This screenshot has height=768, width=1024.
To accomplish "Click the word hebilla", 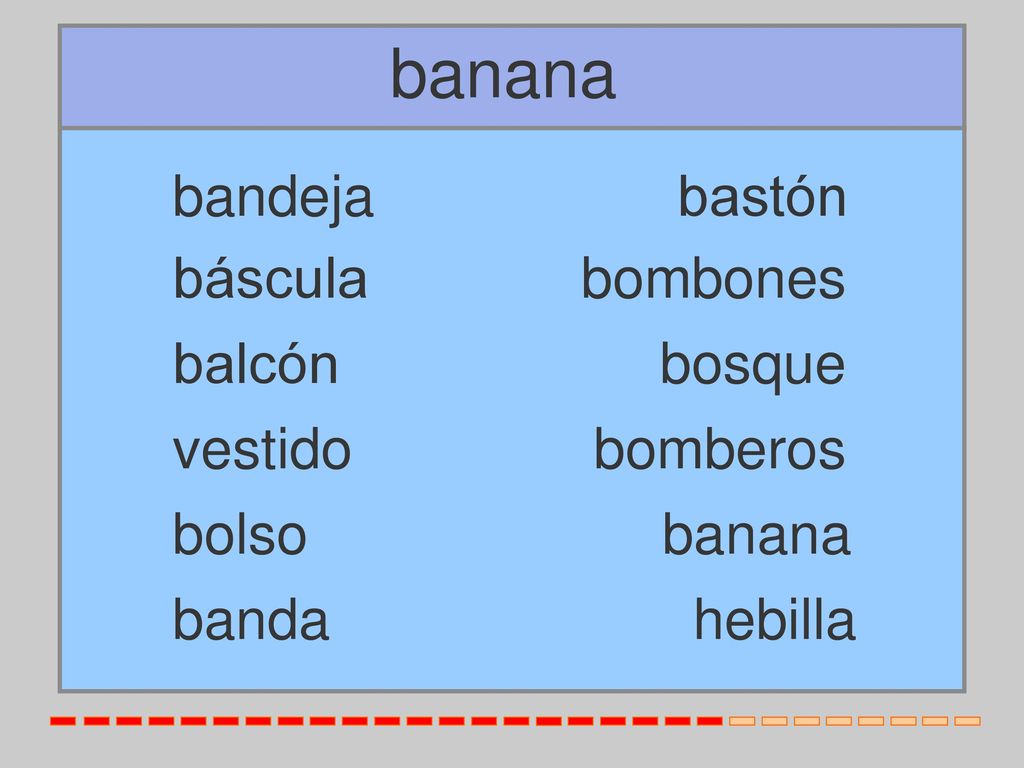I will coord(775,619).
